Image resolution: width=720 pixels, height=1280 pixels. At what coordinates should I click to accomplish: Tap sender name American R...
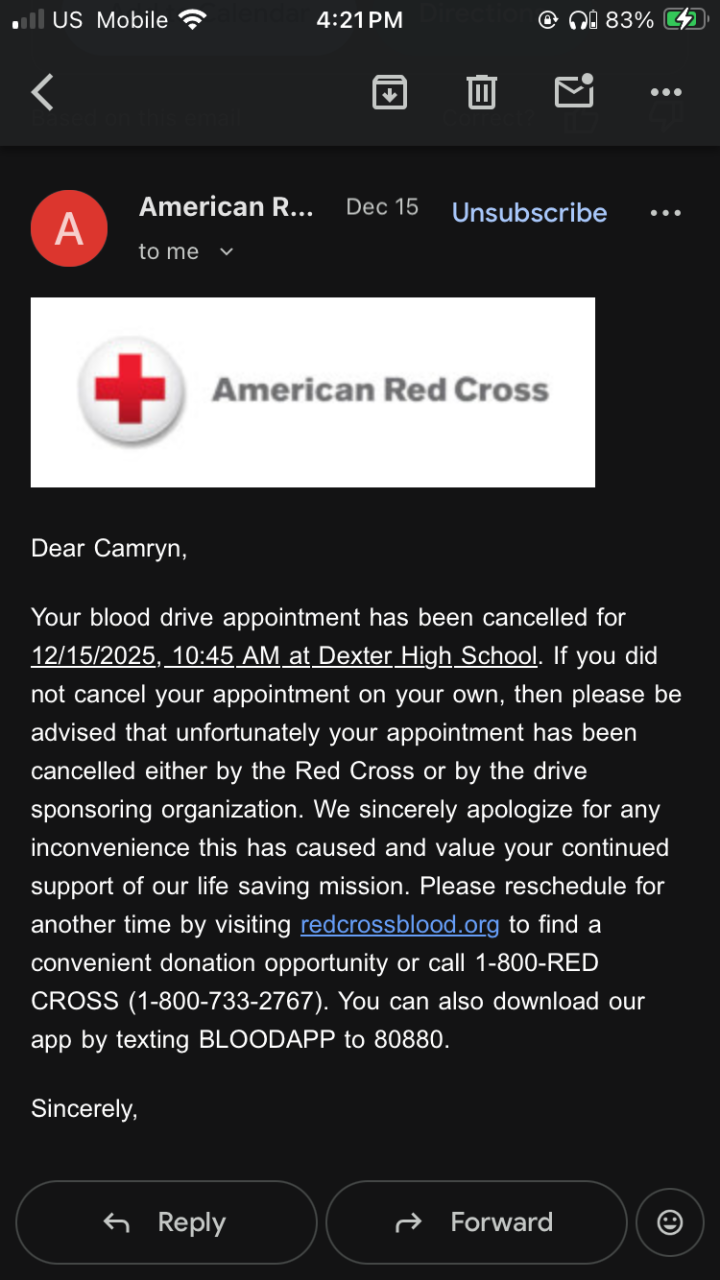pos(226,207)
